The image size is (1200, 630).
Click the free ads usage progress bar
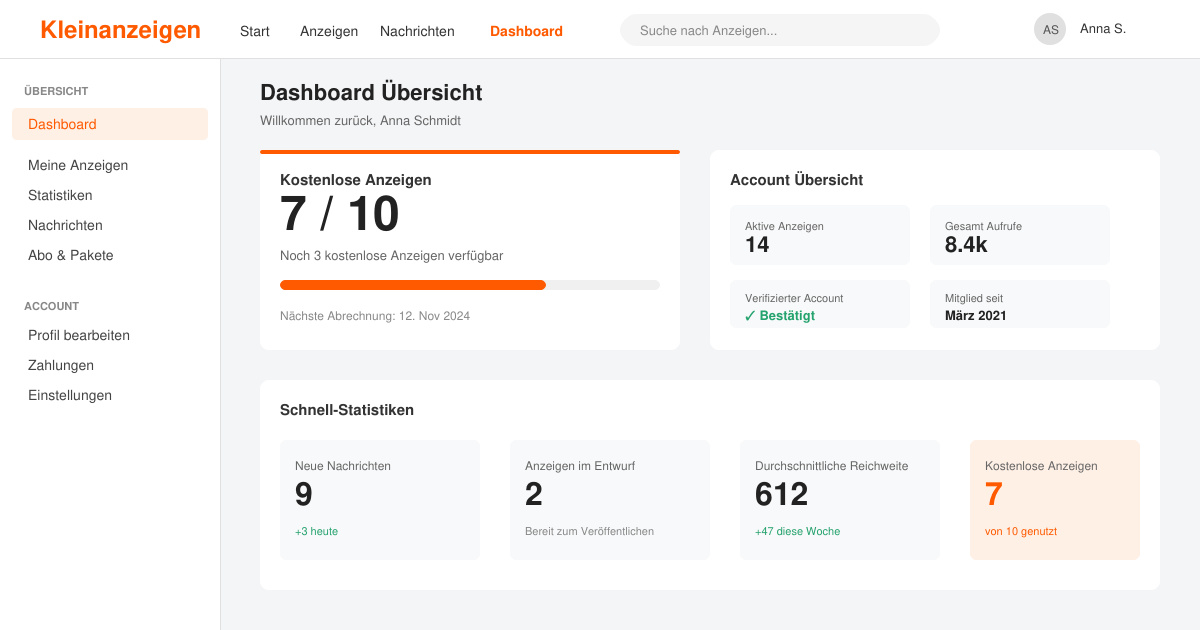470,285
